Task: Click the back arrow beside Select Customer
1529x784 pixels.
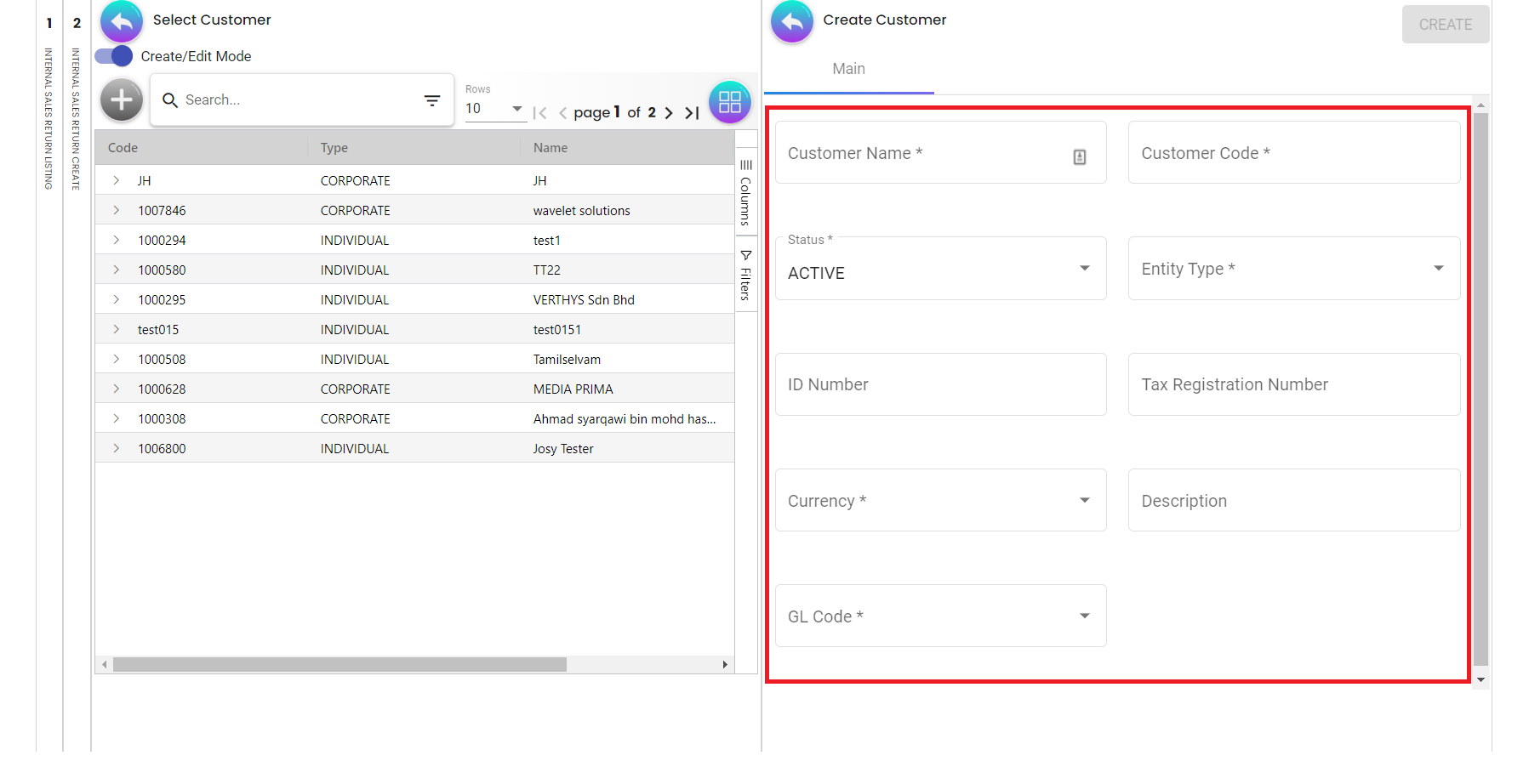Action: click(x=122, y=21)
